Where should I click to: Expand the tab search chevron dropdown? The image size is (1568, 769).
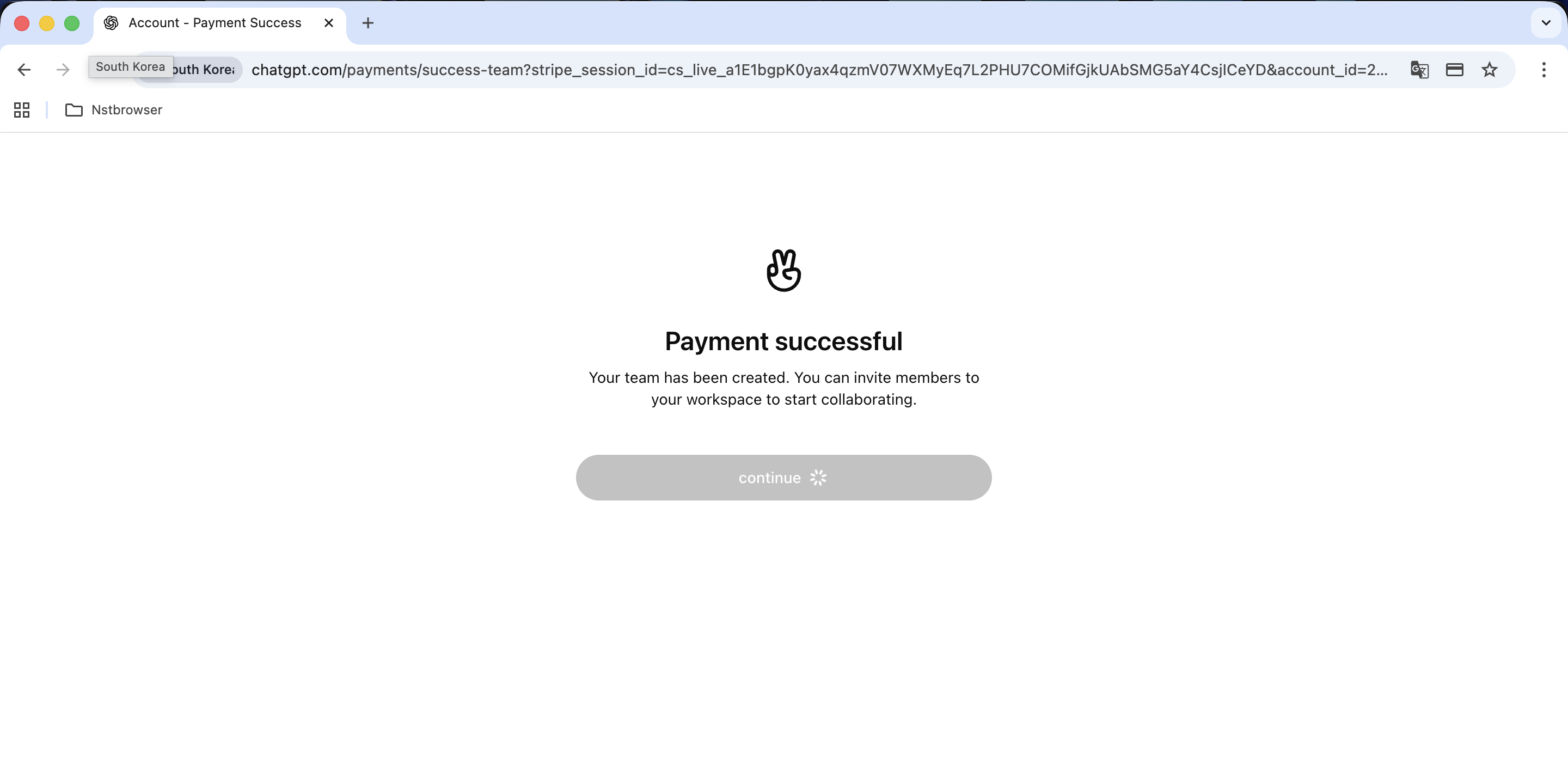(1546, 23)
